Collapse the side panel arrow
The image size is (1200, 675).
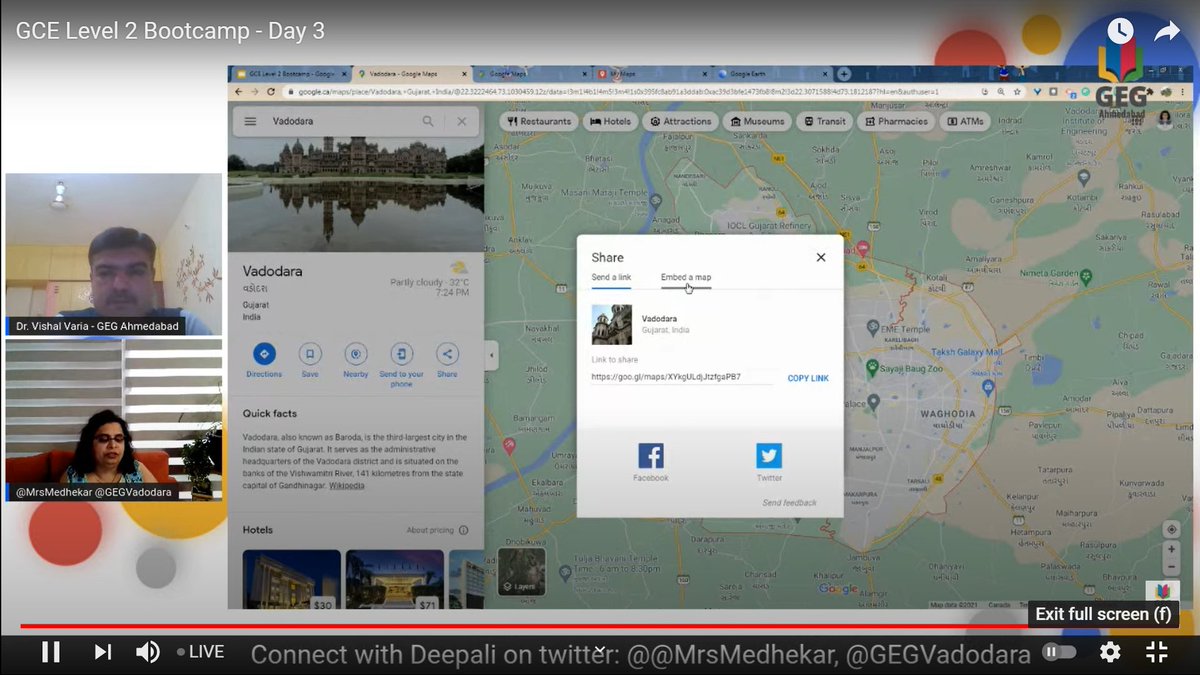coord(491,355)
